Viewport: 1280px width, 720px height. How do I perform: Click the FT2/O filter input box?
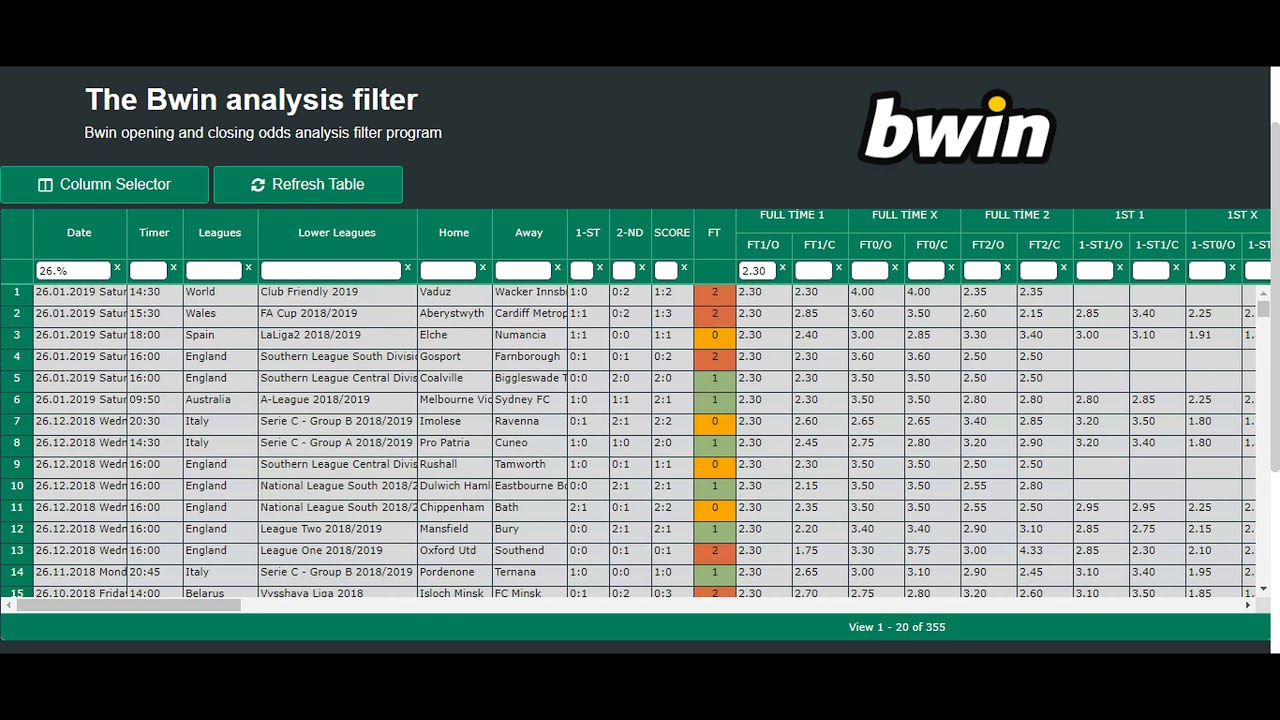(x=981, y=271)
